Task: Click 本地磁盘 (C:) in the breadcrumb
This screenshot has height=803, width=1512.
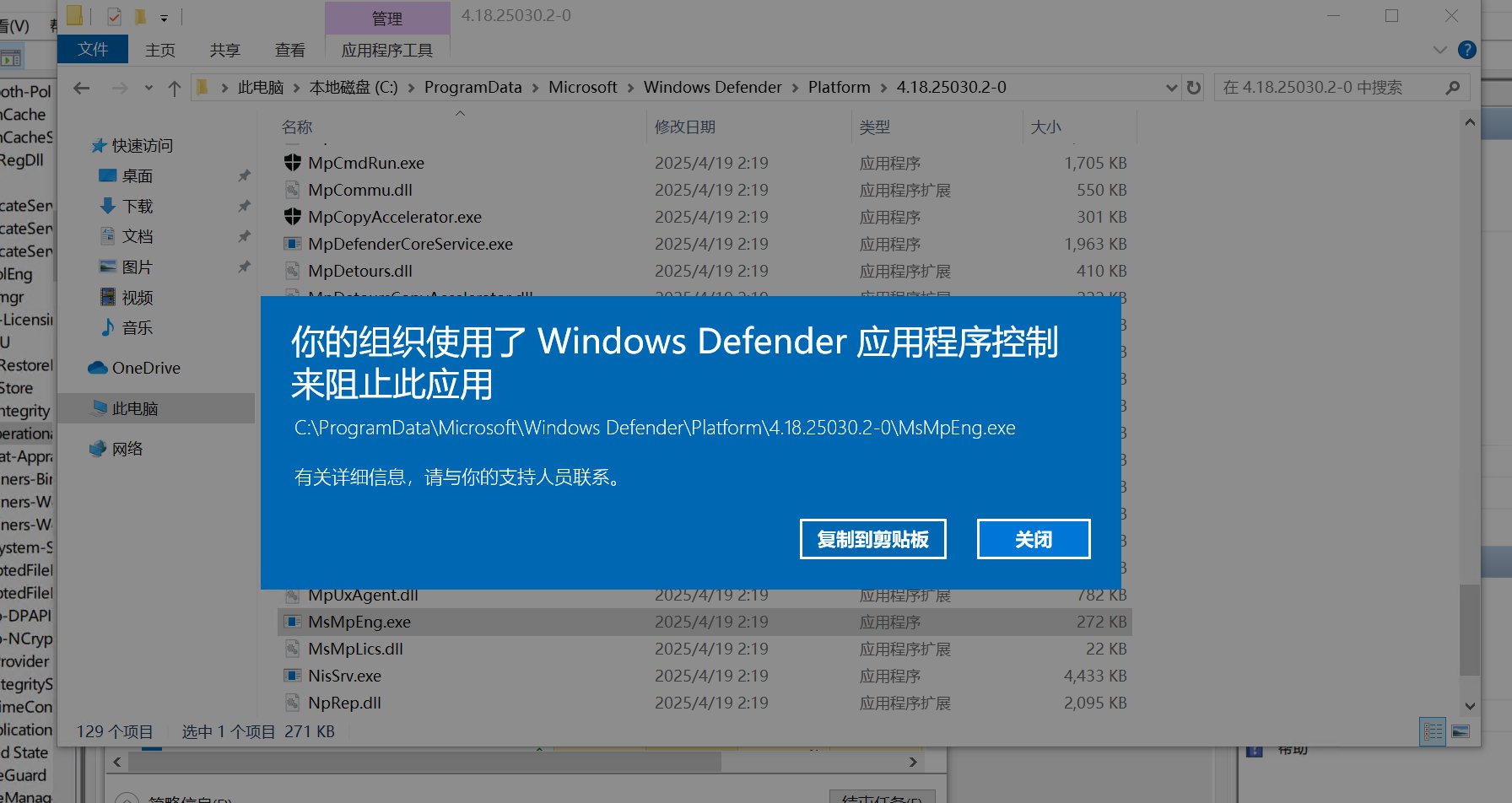Action: click(x=354, y=88)
